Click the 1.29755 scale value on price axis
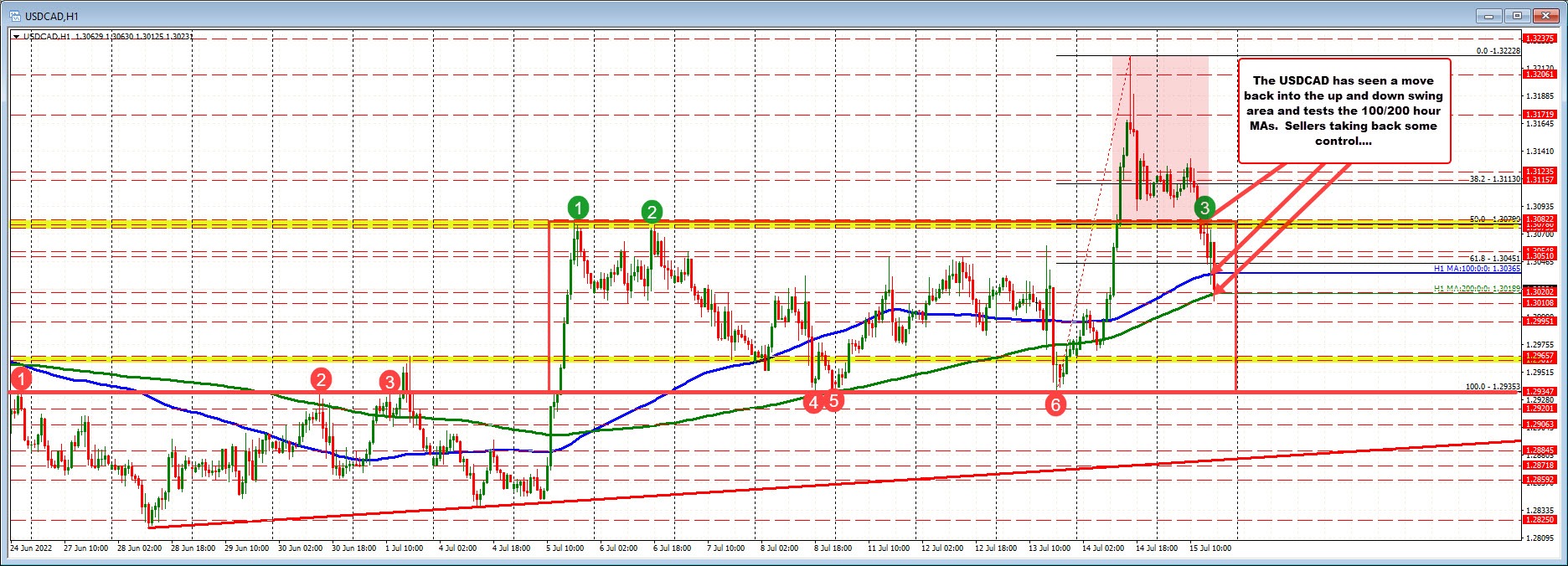1568x566 pixels. (1540, 344)
